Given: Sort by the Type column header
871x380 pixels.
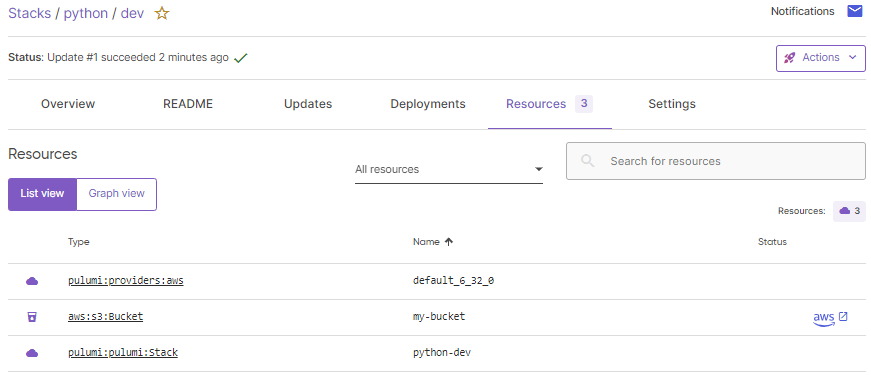Looking at the screenshot, I should coord(78,242).
